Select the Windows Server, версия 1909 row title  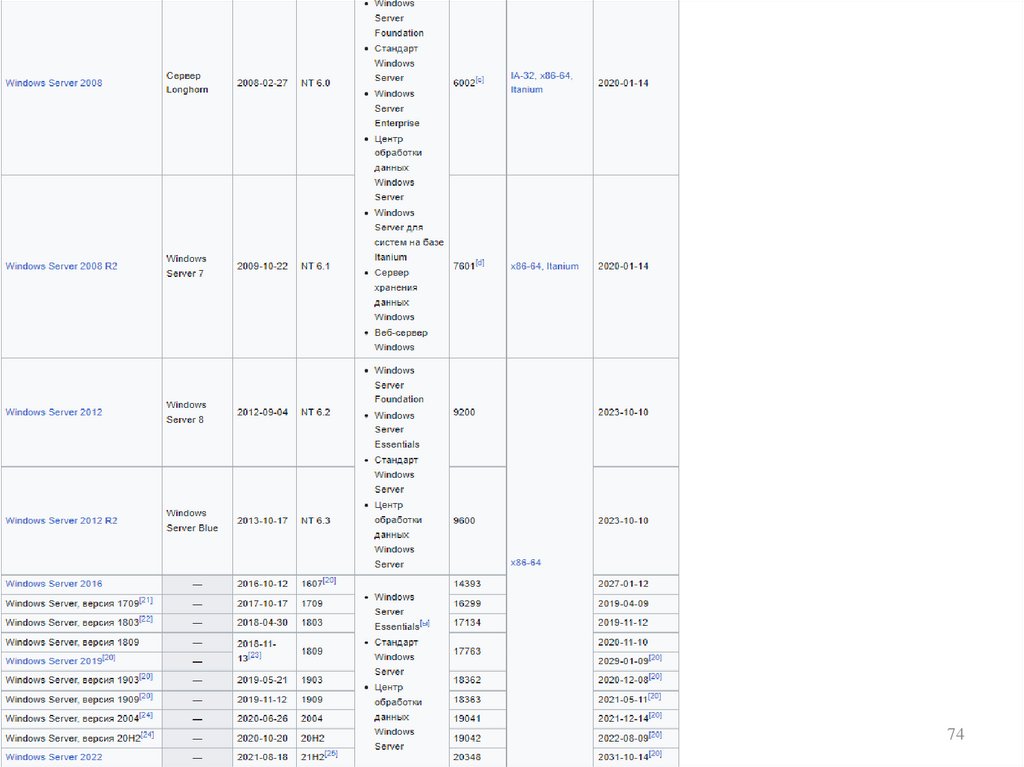pos(72,700)
